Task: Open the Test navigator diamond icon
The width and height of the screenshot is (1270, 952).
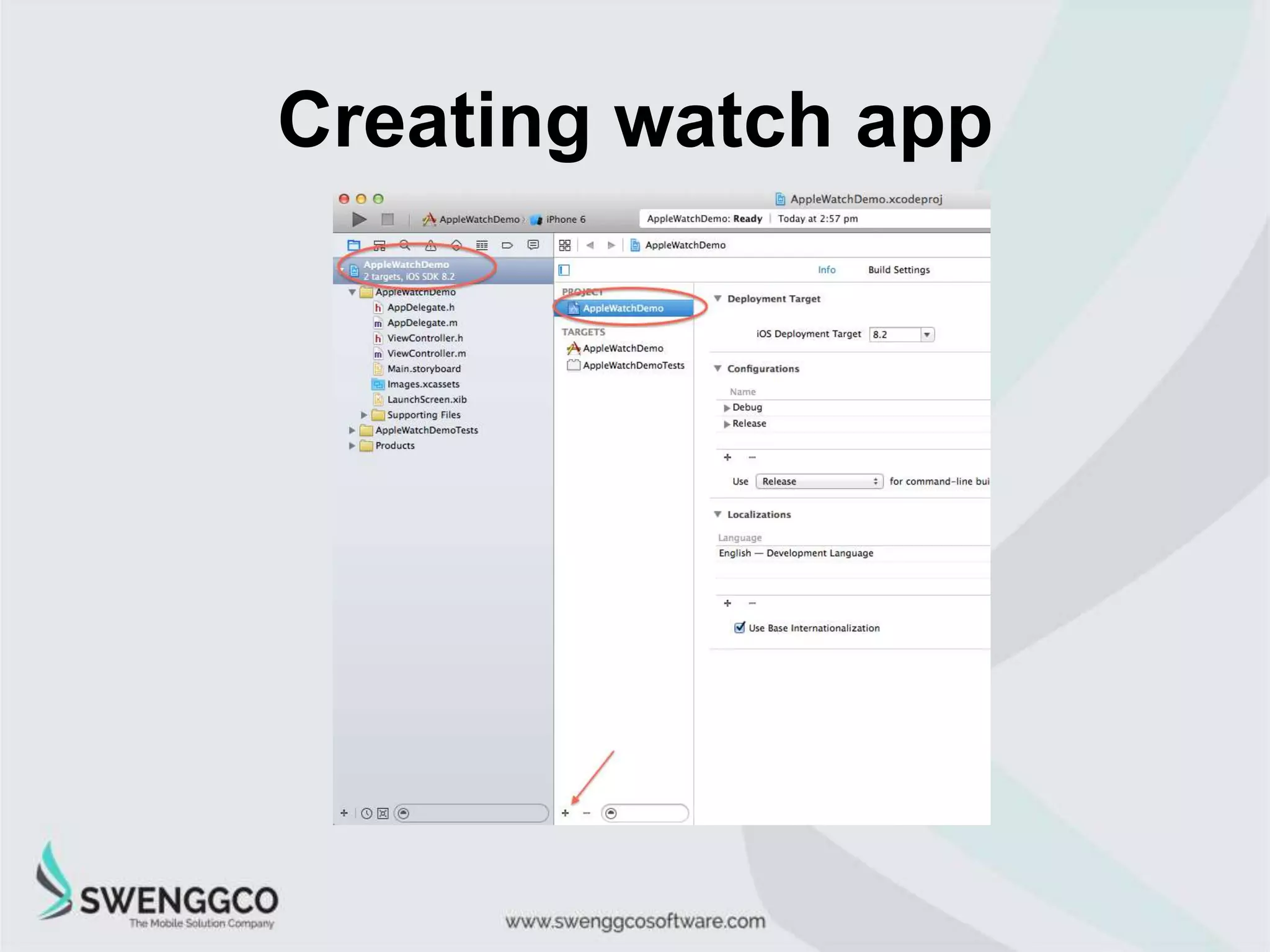Action: click(456, 245)
